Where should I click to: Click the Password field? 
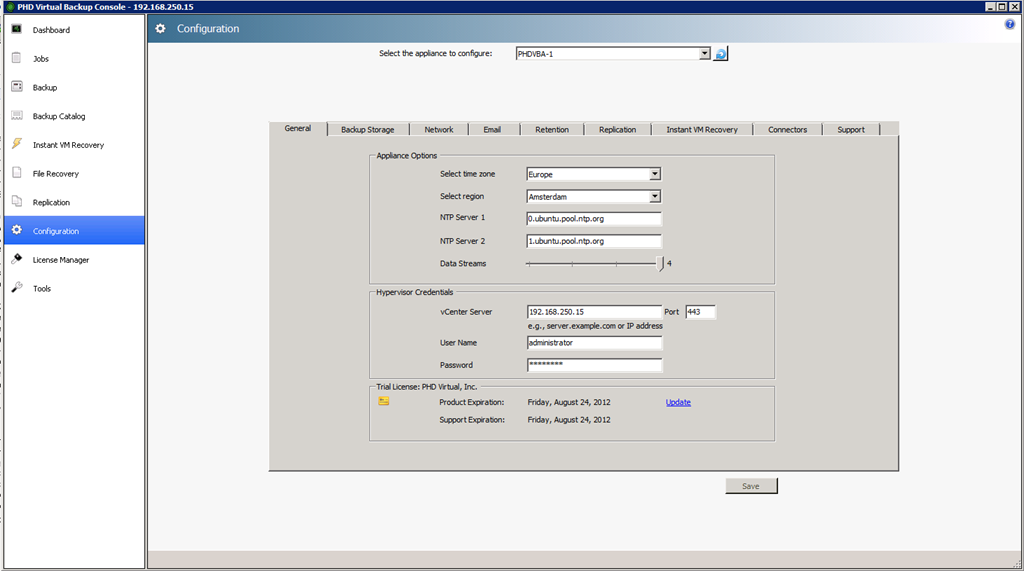click(x=594, y=365)
